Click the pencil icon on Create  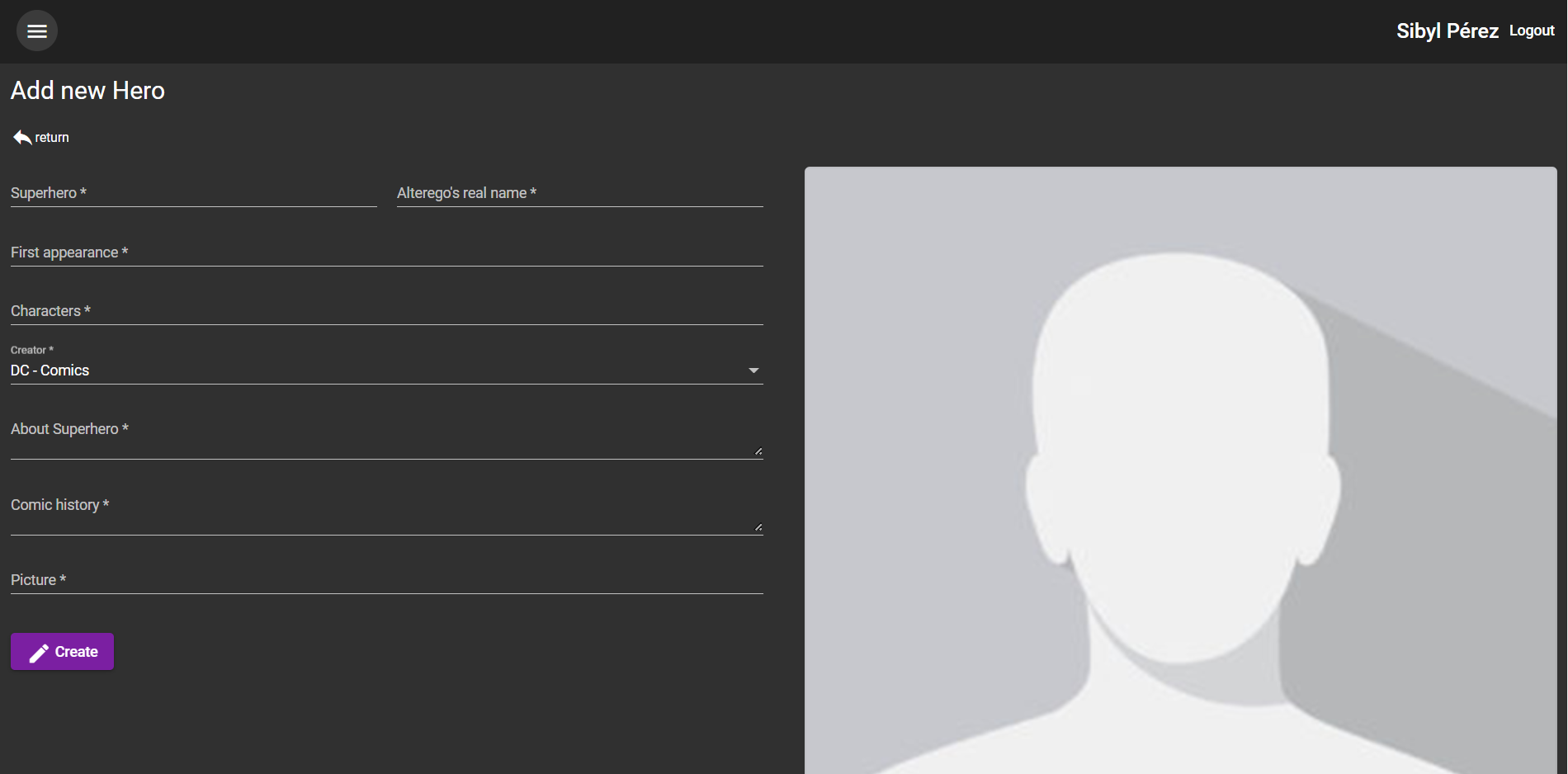[39, 653]
